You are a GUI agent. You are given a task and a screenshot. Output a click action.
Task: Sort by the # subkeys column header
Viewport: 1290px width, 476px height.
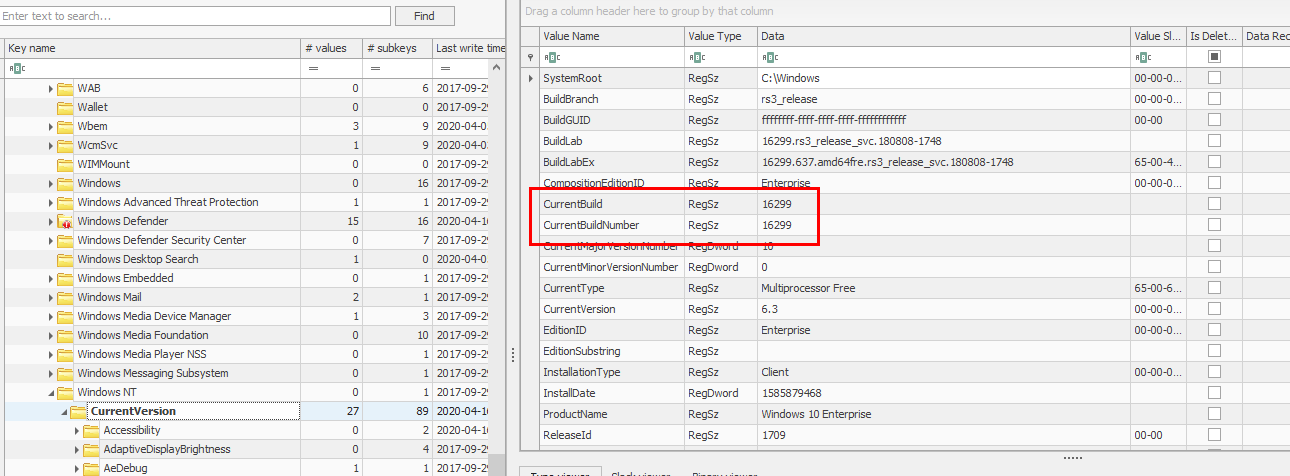[x=395, y=48]
